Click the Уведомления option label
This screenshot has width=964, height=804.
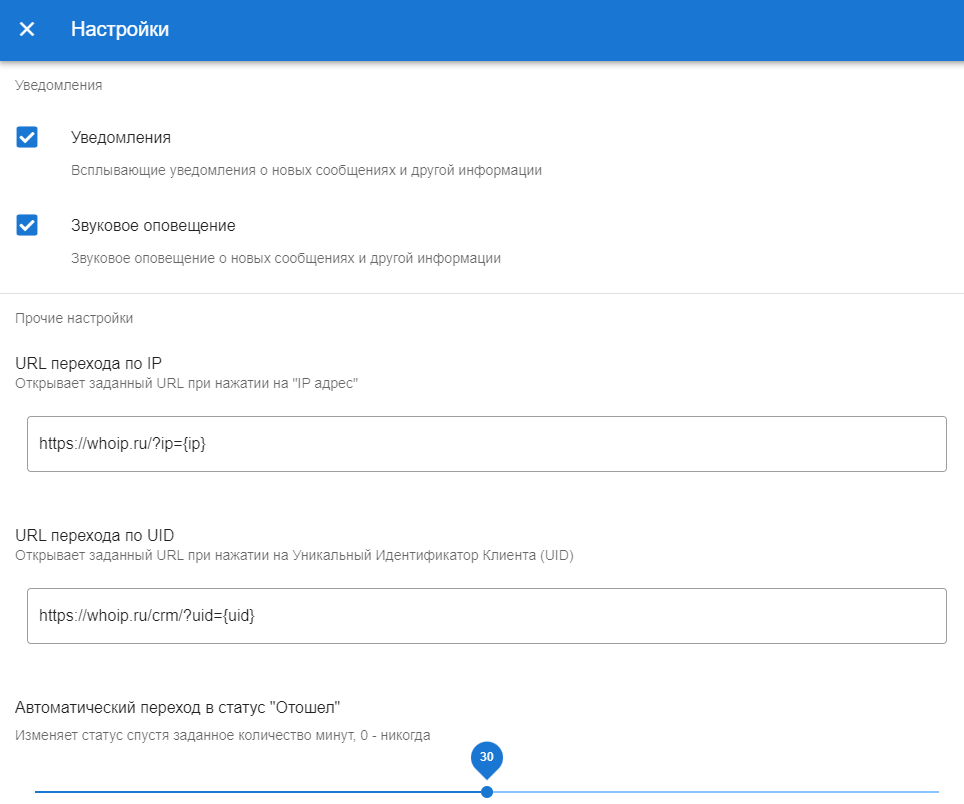pyautogui.click(x=121, y=138)
